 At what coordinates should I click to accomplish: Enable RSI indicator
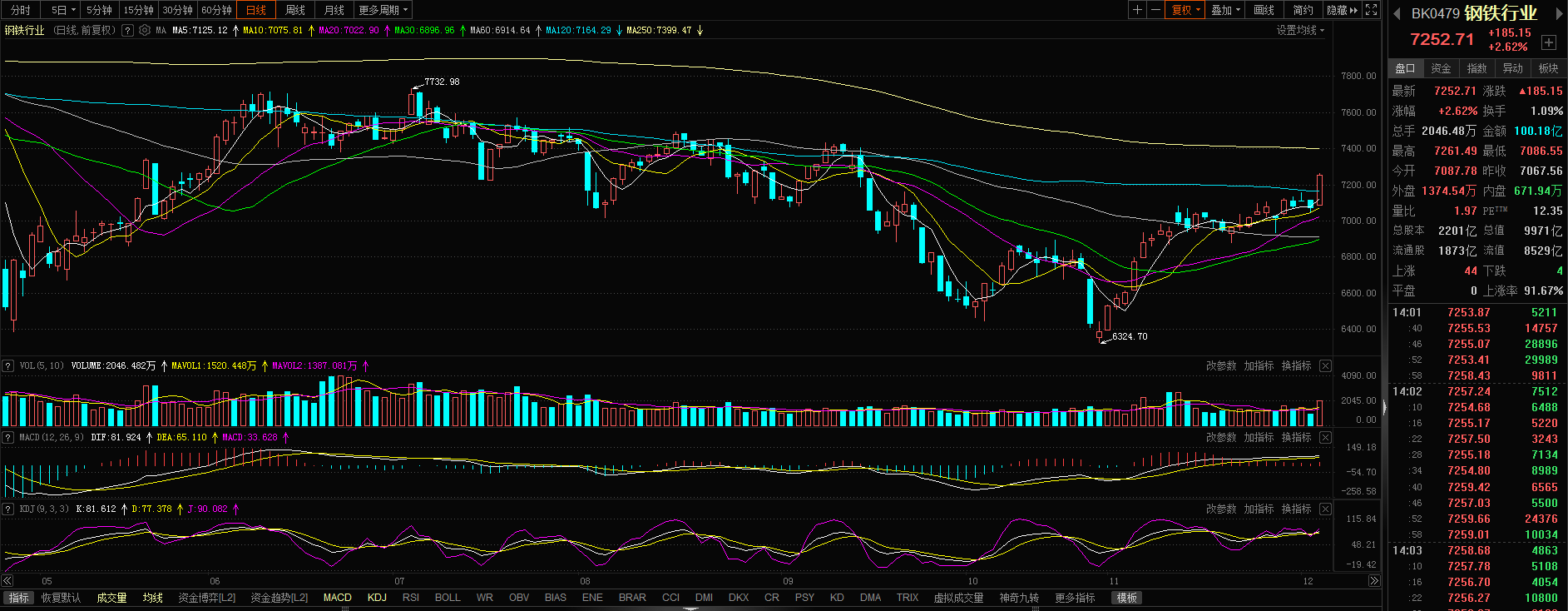(410, 598)
